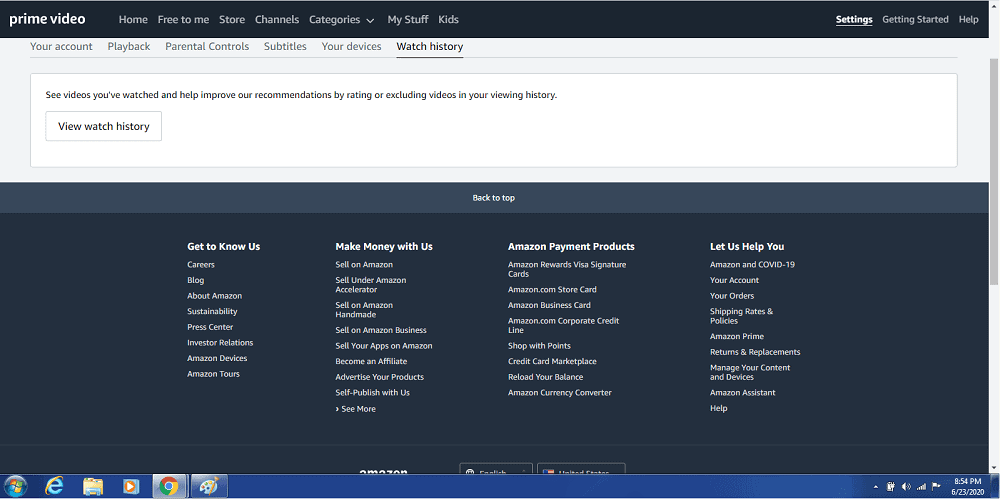Go to Home in top navigation
This screenshot has height=499, width=1000.
133,20
